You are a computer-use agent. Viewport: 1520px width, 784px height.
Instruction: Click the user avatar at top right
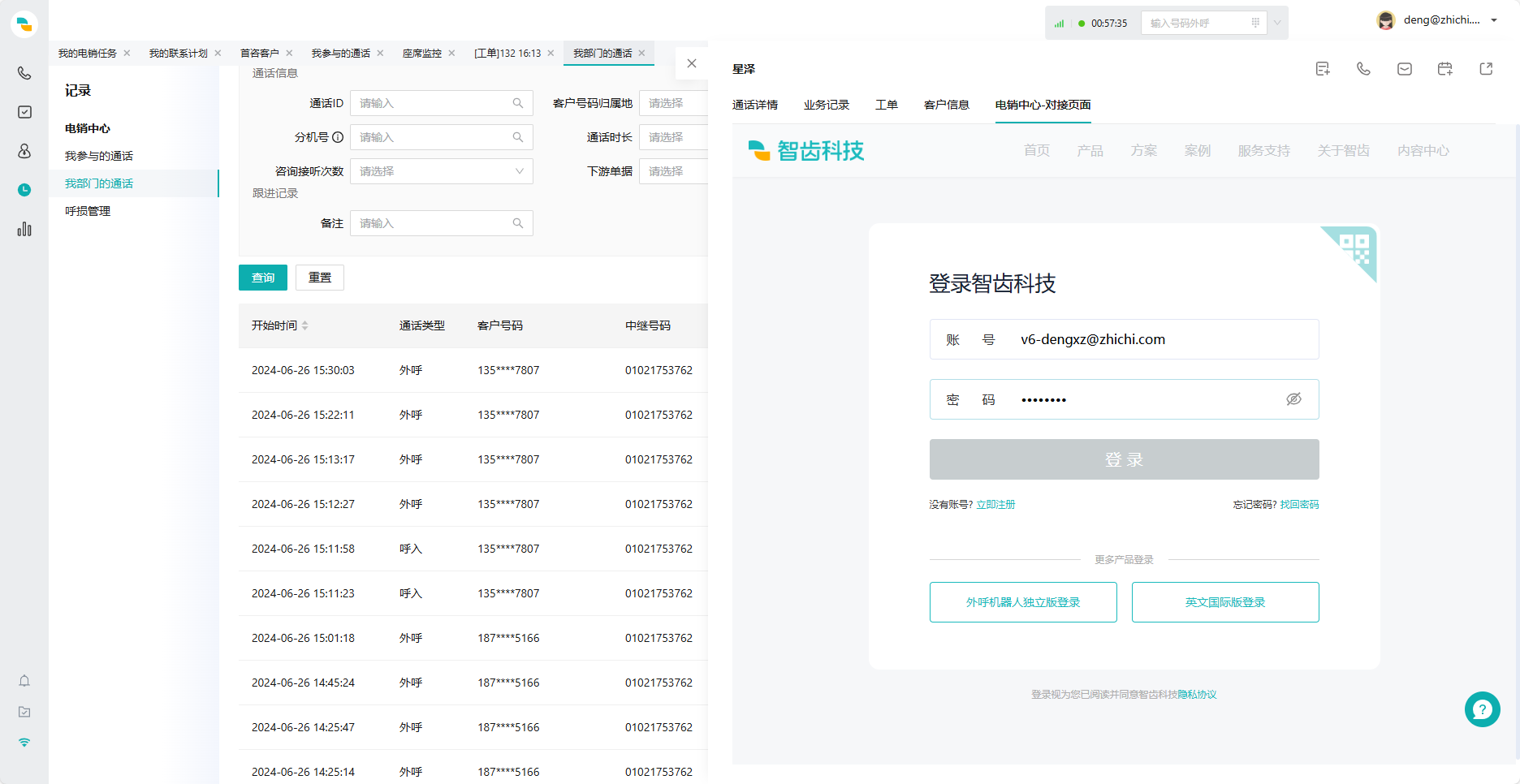click(x=1386, y=20)
